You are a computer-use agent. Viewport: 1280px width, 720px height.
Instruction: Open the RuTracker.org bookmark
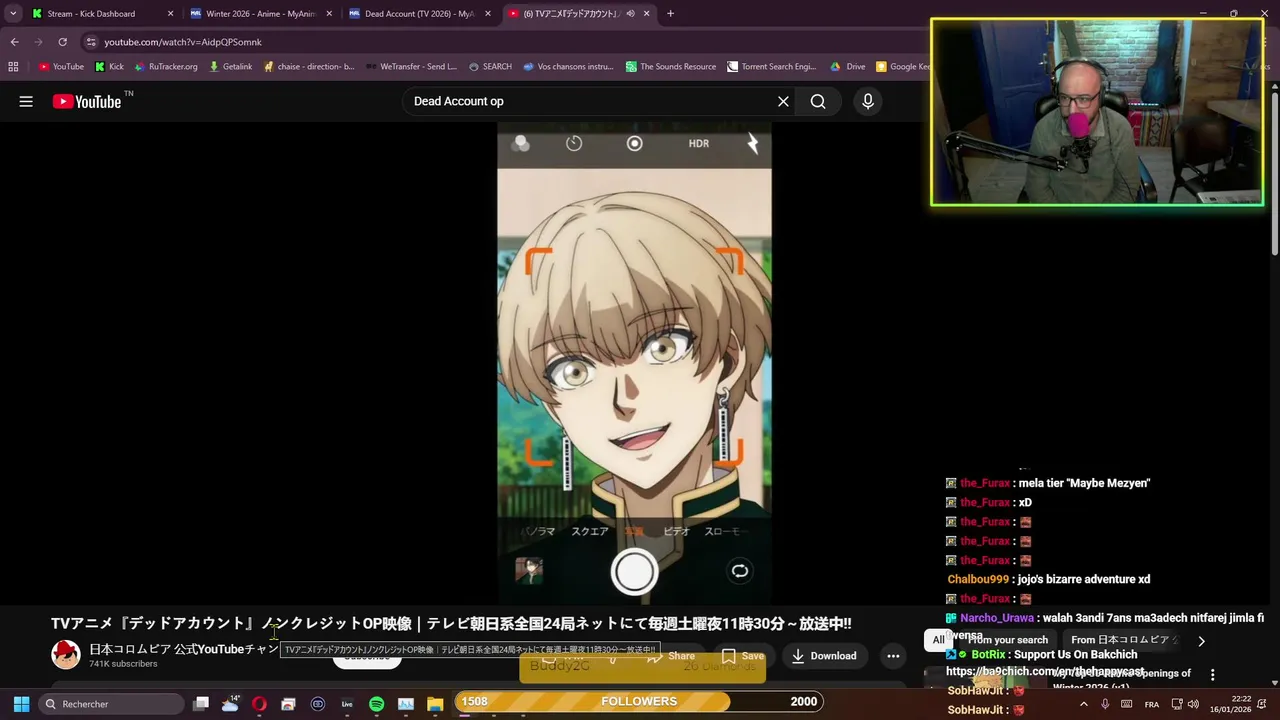coord(165,67)
